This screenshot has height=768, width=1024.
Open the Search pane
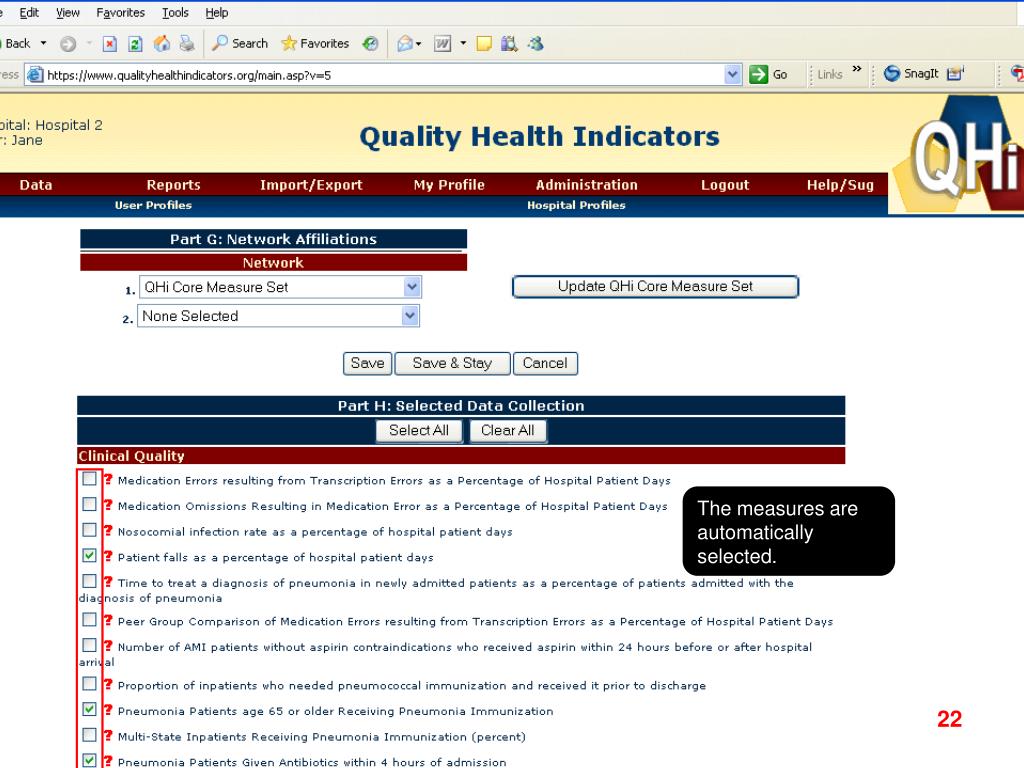pos(240,44)
